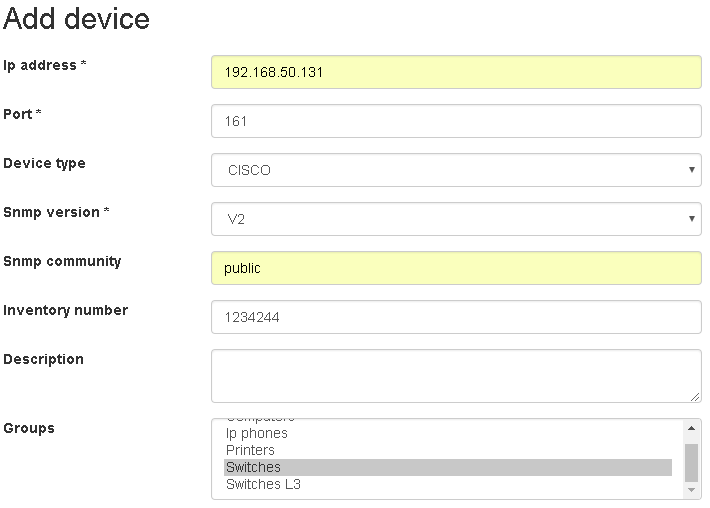This screenshot has height=508, width=710.
Task: Click the Ip address input field
Action: 456,72
